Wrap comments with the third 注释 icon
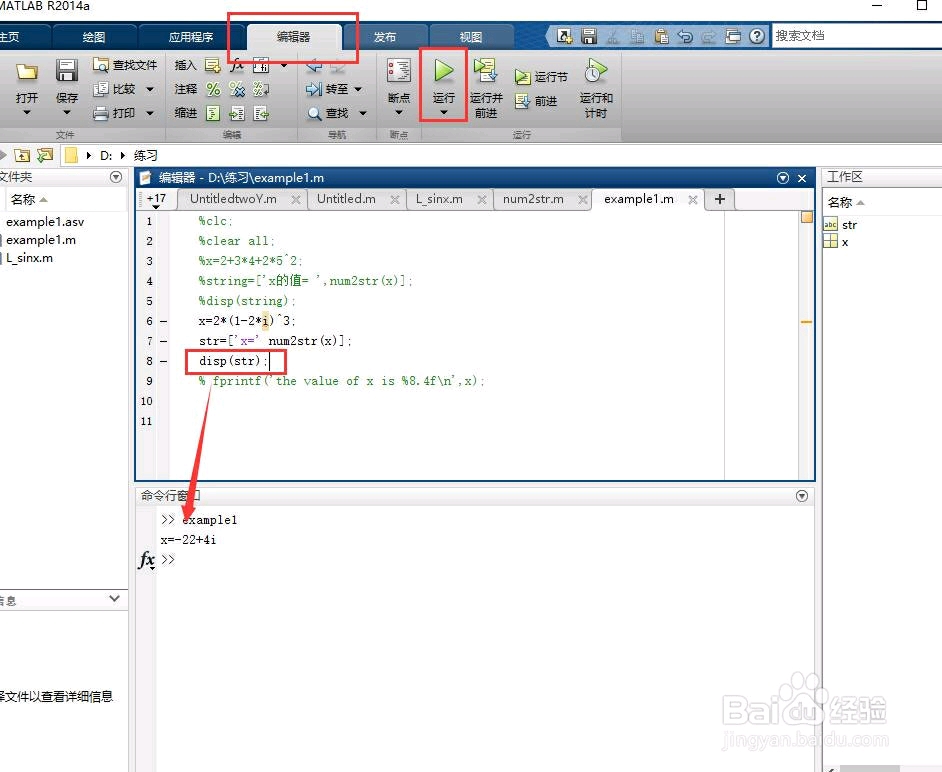The height and width of the screenshot is (772, 942). (x=261, y=90)
